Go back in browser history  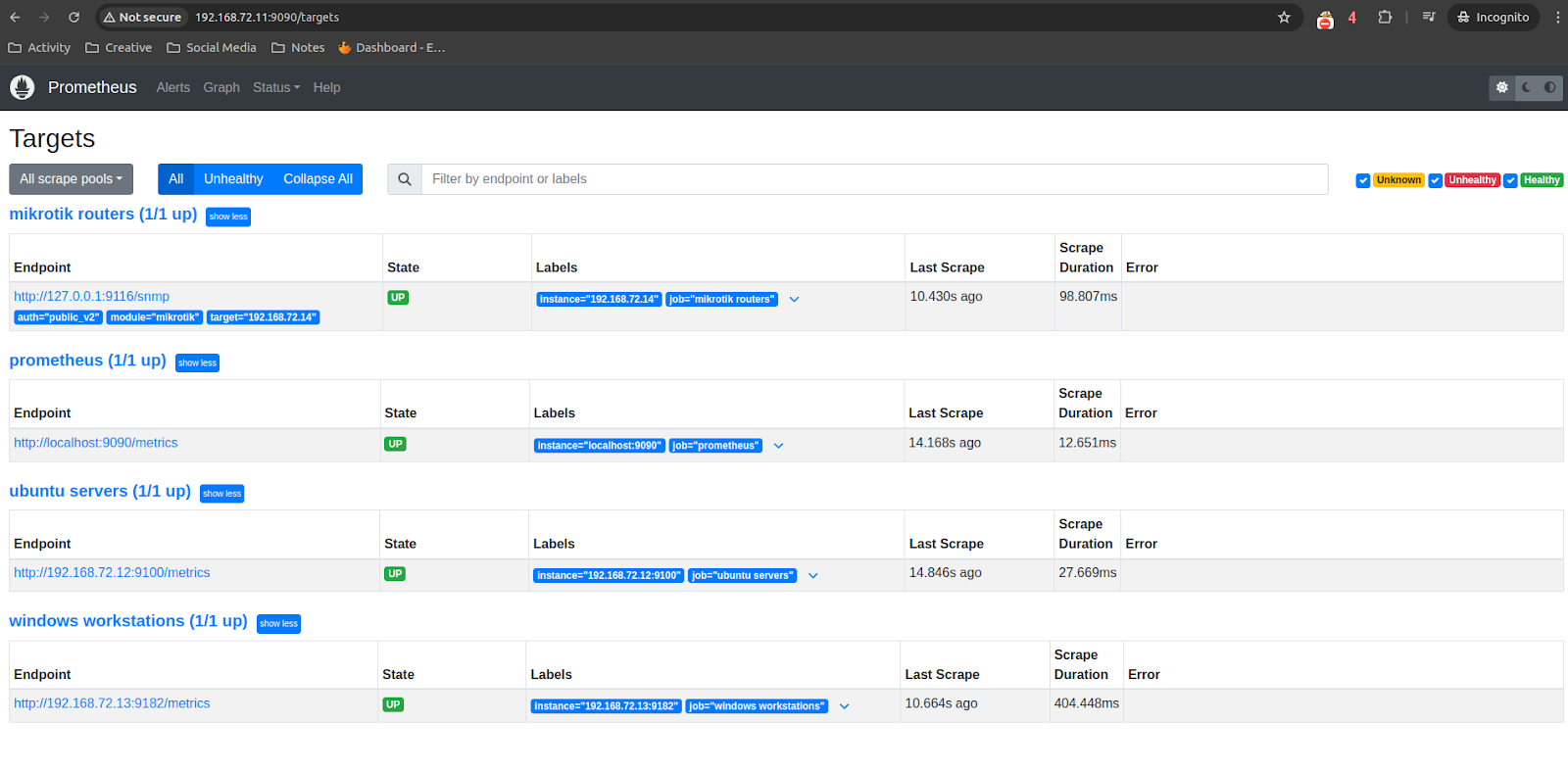coord(15,17)
